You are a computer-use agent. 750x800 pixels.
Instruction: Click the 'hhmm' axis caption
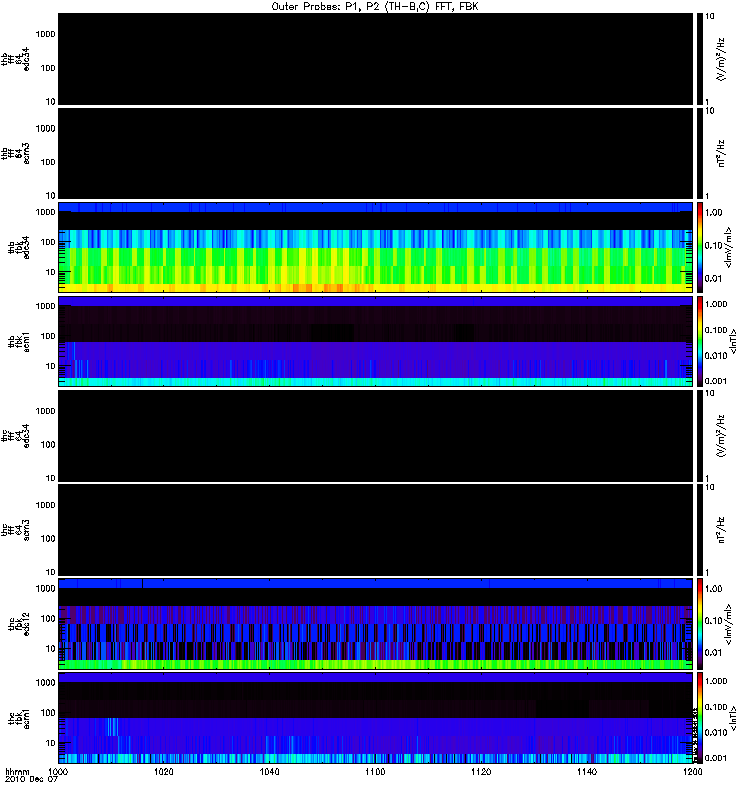pyautogui.click(x=17, y=771)
